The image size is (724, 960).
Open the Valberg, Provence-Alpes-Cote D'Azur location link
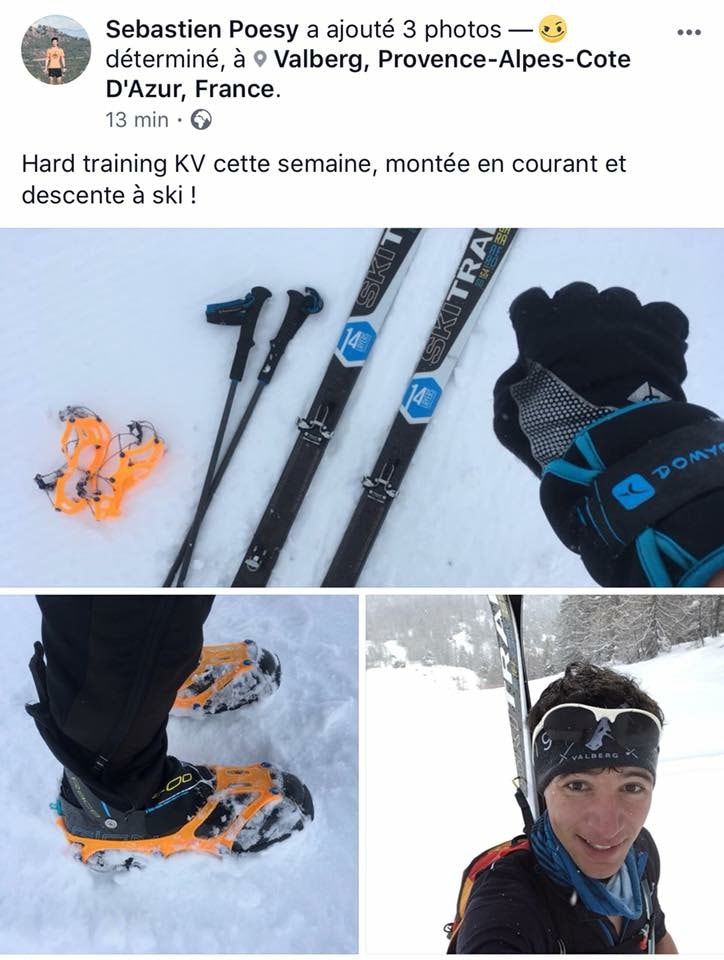[x=368, y=74]
